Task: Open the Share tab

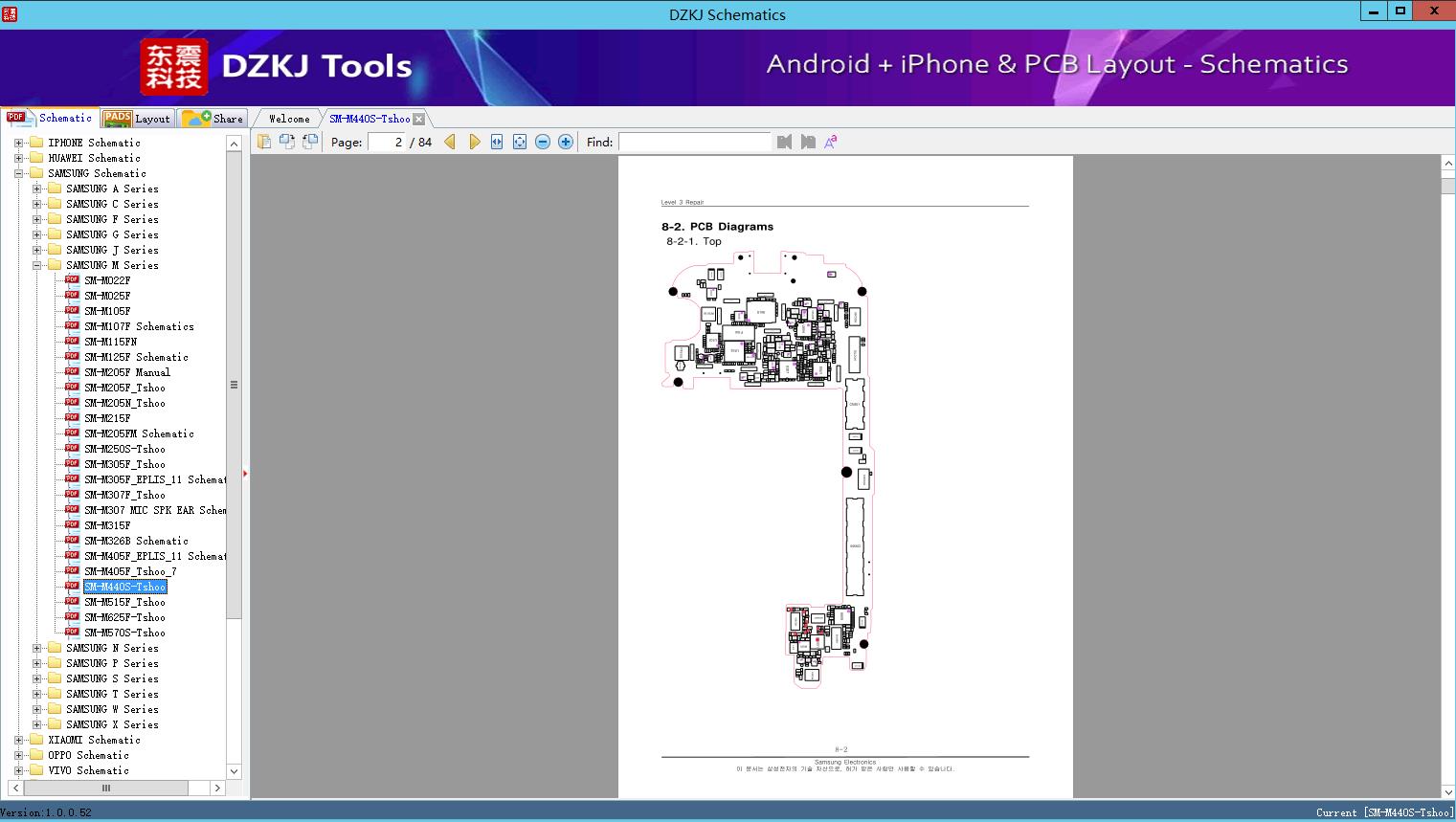Action: click(x=214, y=119)
